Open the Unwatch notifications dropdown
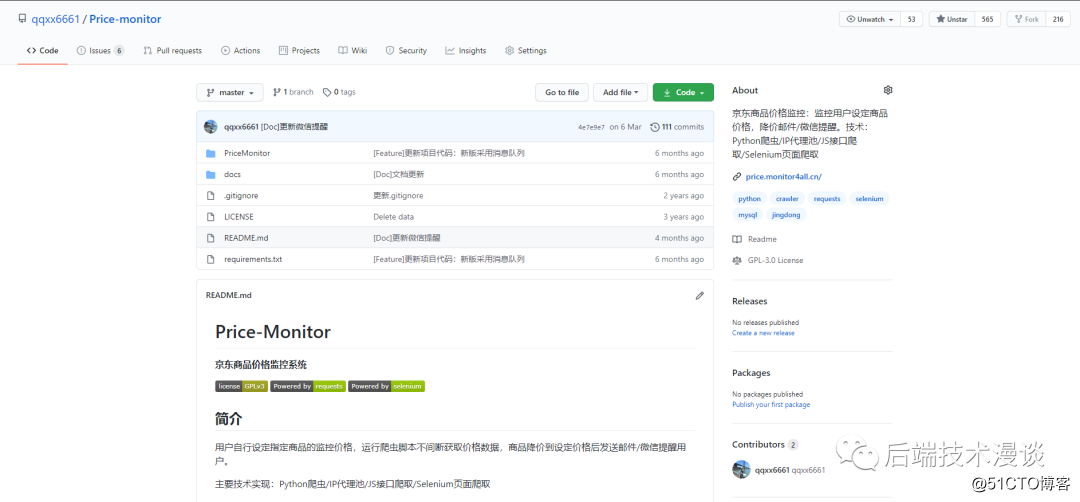Screen dimensions: 1080x502 [x=868, y=19]
